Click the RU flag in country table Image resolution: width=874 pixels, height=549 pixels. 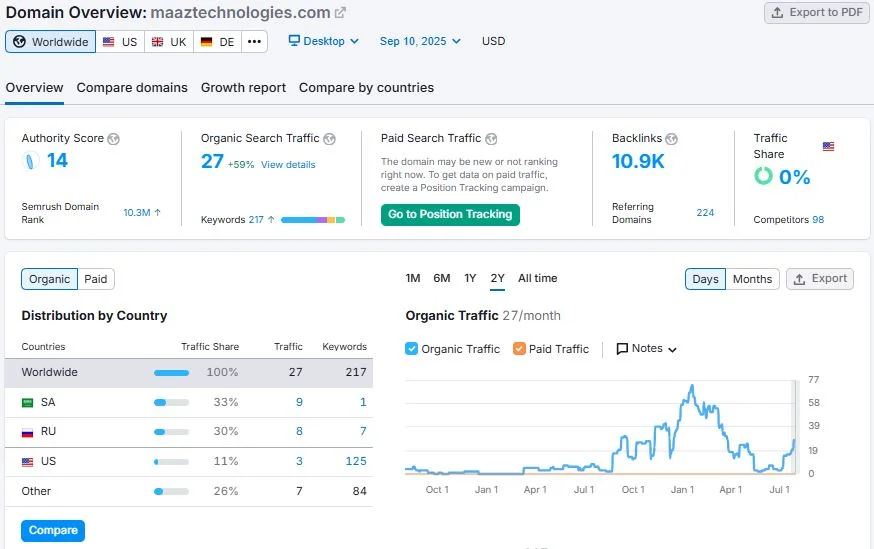[27, 432]
